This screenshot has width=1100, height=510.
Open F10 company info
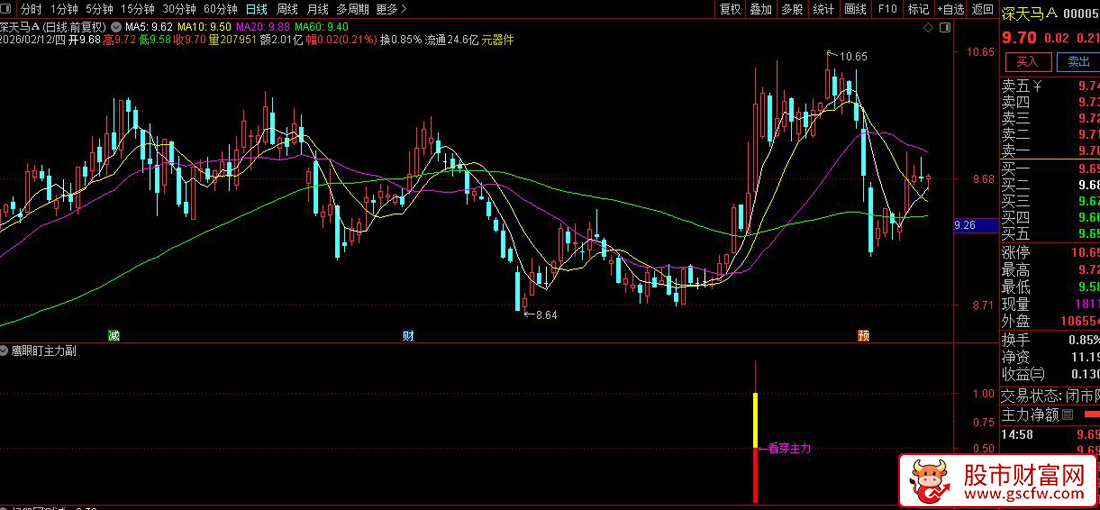tap(887, 9)
